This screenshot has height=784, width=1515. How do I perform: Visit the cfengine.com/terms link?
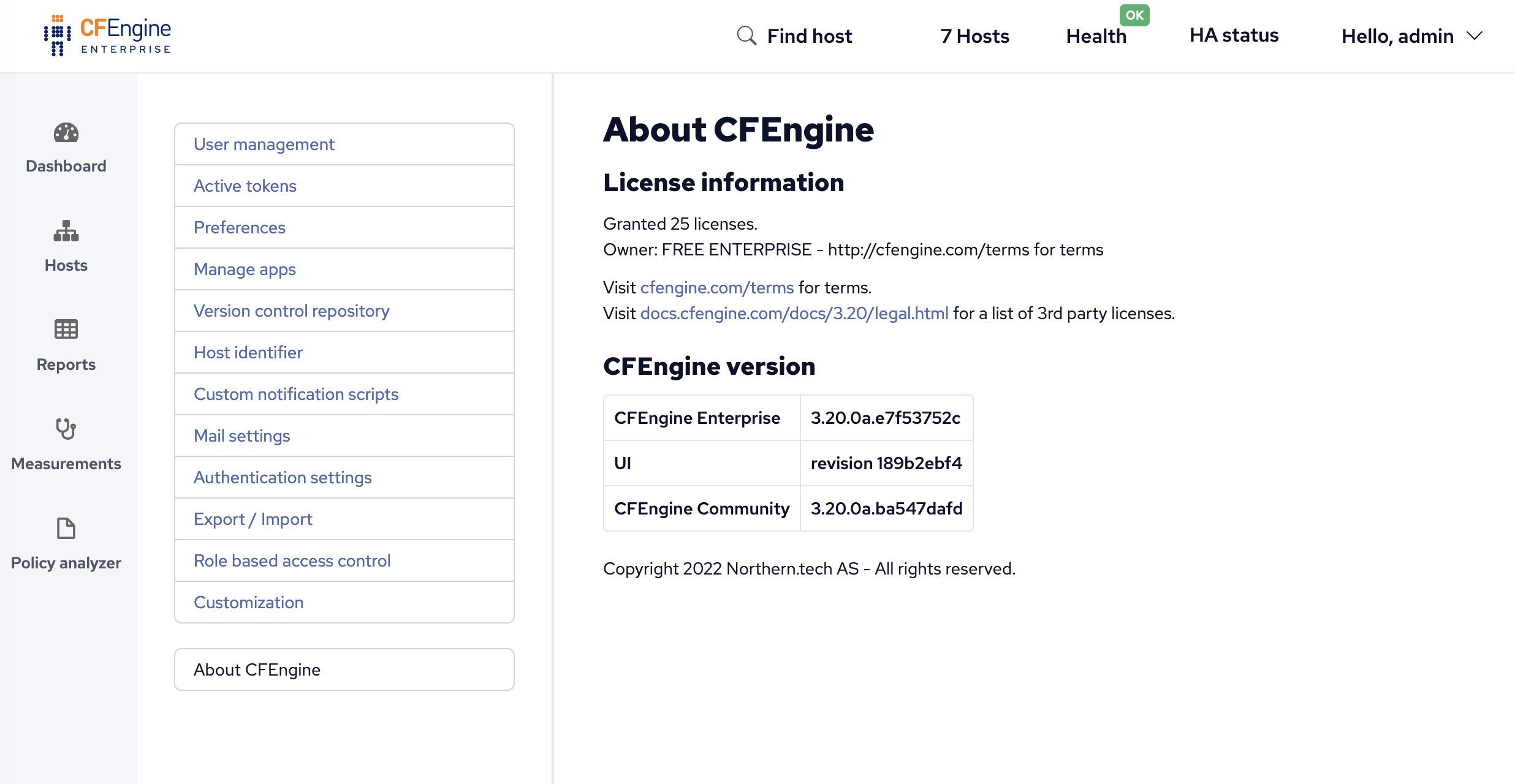pos(716,287)
